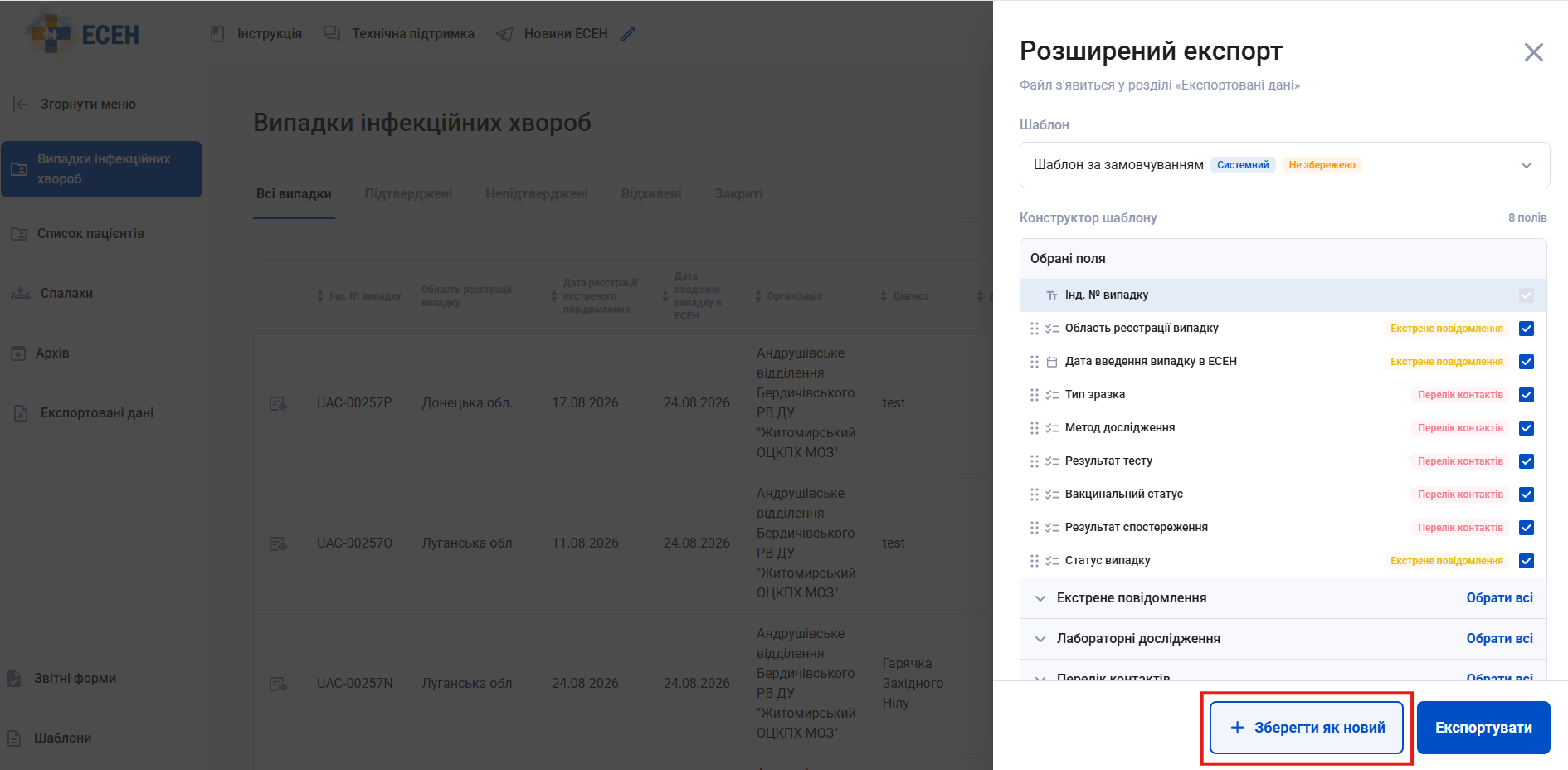
Task: Click the pencil edit icon in header
Action: [628, 34]
